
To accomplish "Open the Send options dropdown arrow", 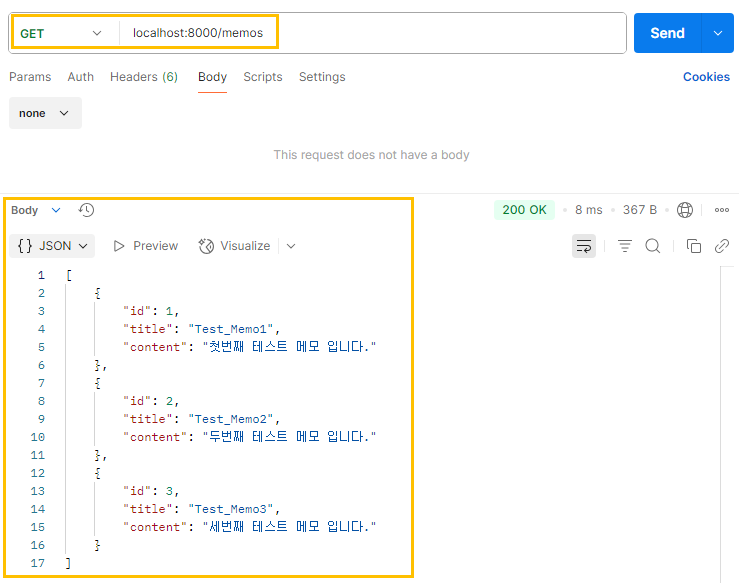I will tap(718, 33).
